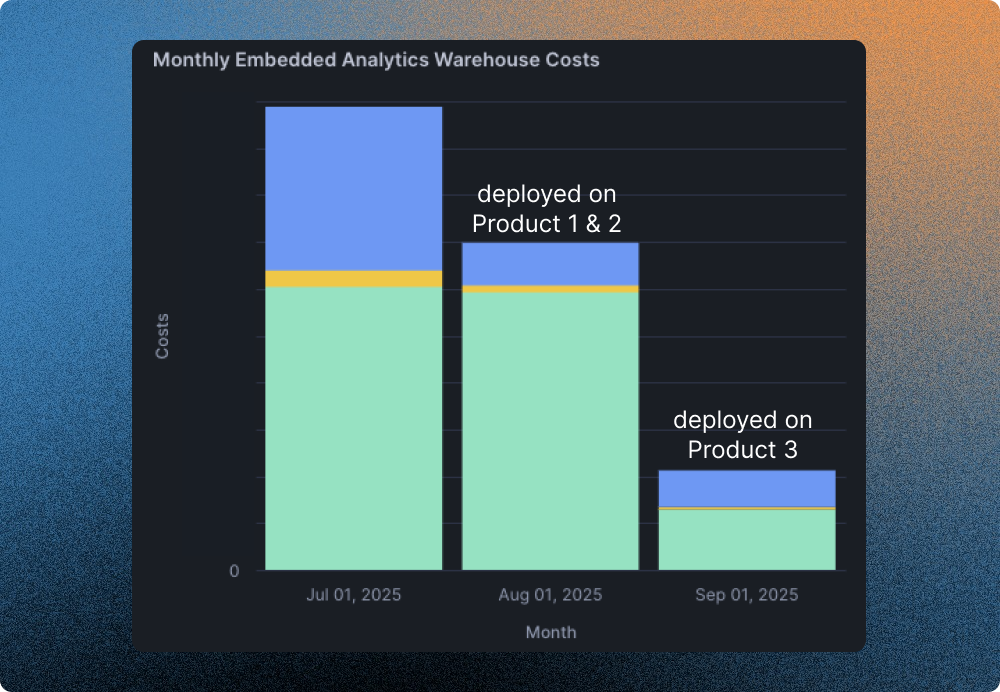Click the green segment of the August bar
This screenshot has height=692, width=1000.
pyautogui.click(x=549, y=430)
